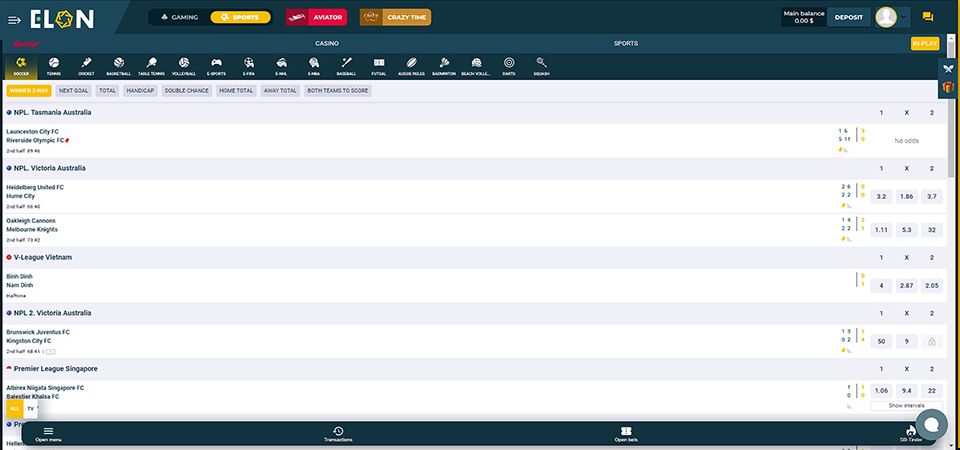
Task: Open SB-Tinder in bottom bar
Action: (x=910, y=433)
